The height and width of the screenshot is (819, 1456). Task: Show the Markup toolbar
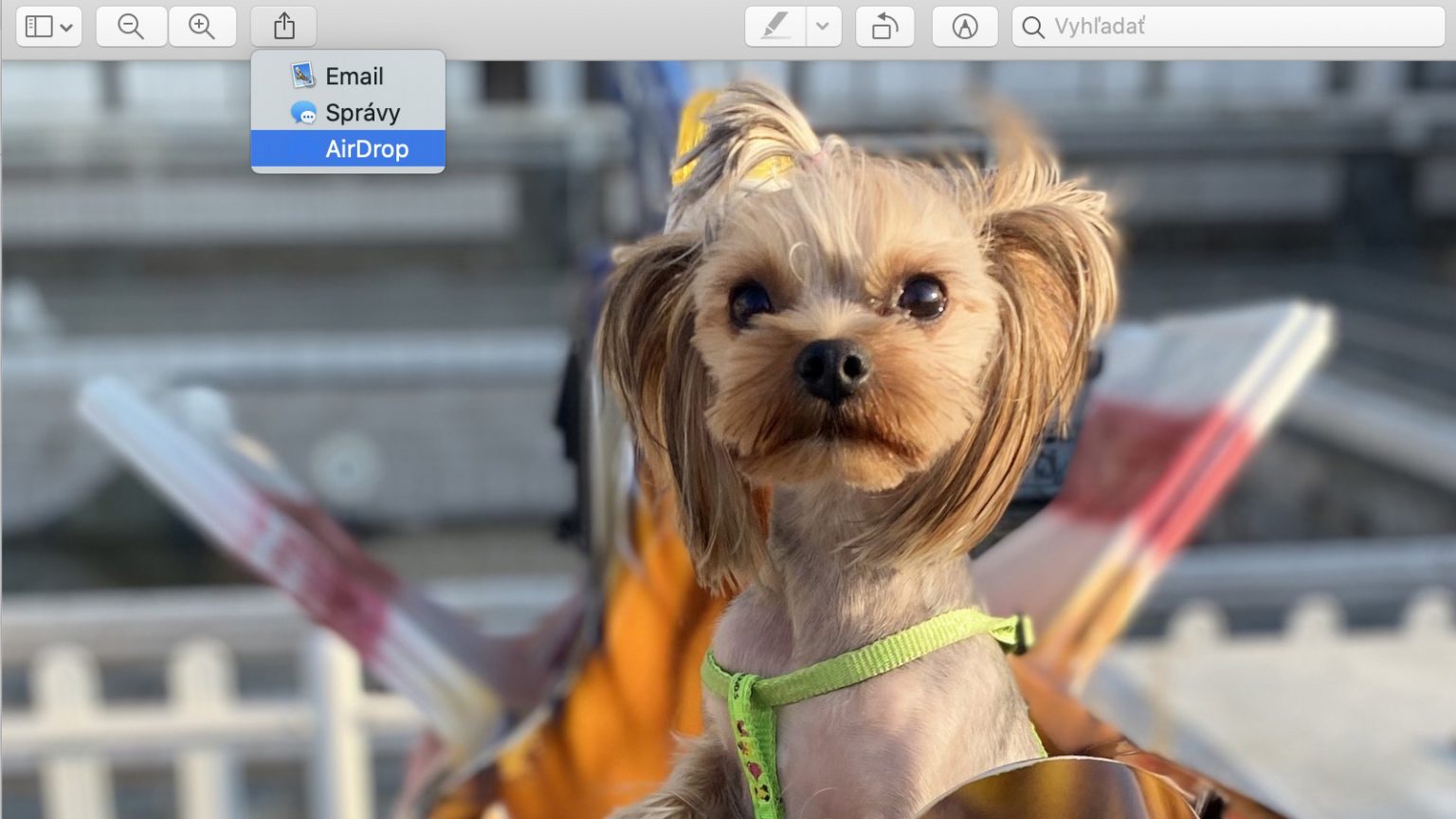pos(964,27)
